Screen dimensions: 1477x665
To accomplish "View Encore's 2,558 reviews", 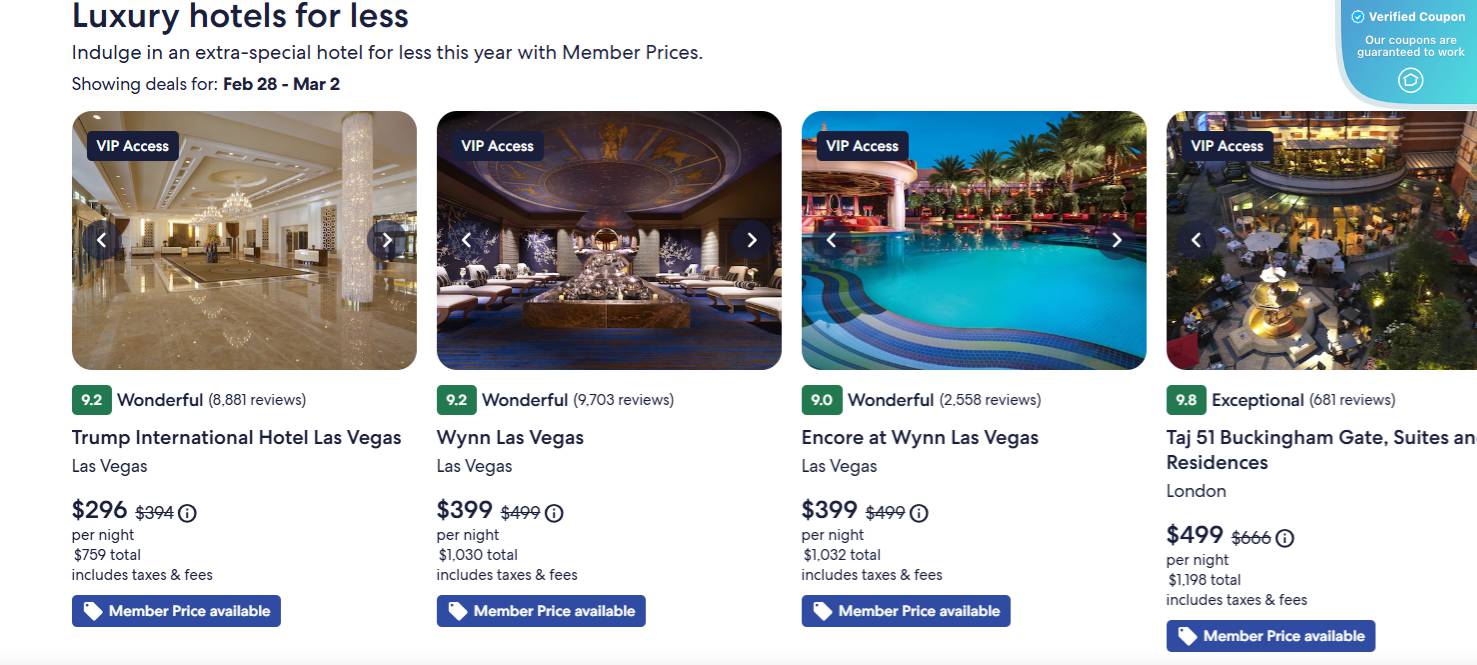I will point(989,399).
